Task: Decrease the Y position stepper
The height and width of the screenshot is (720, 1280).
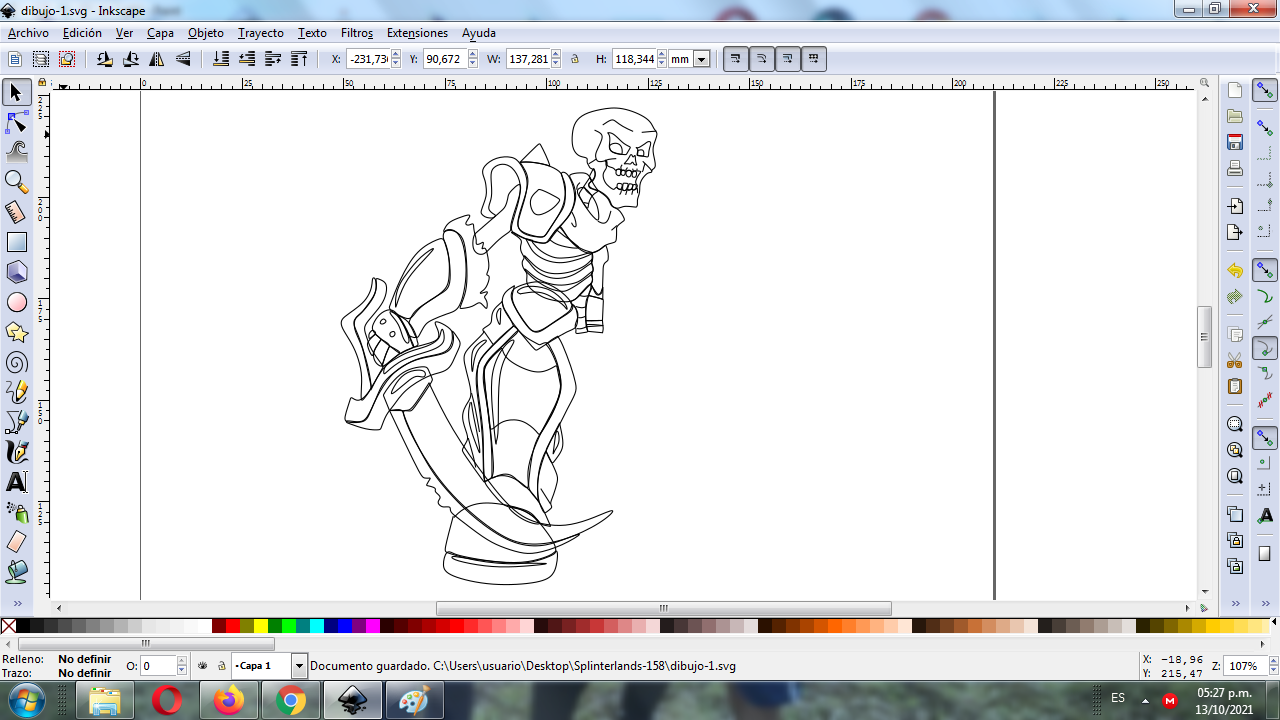Action: pyautogui.click(x=473, y=63)
